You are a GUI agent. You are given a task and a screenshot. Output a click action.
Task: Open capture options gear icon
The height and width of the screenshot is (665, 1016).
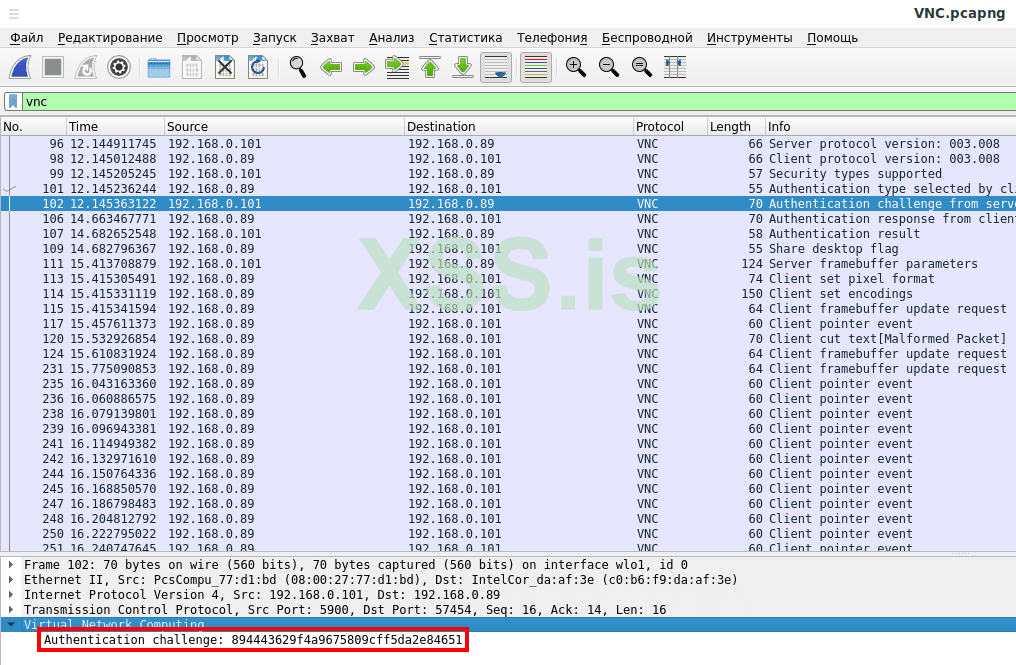[119, 68]
